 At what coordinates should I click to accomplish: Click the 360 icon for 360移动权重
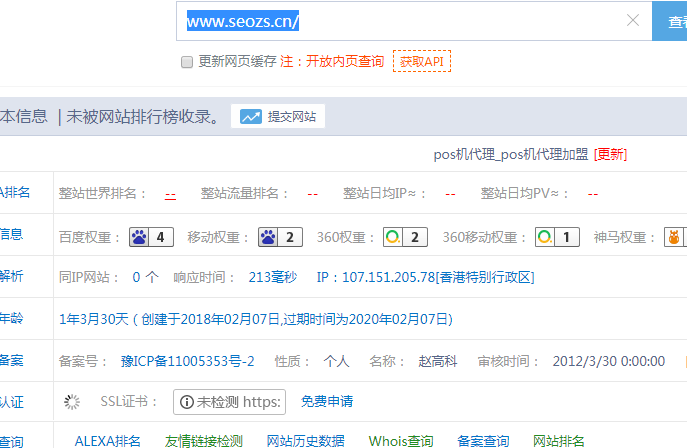(545, 237)
